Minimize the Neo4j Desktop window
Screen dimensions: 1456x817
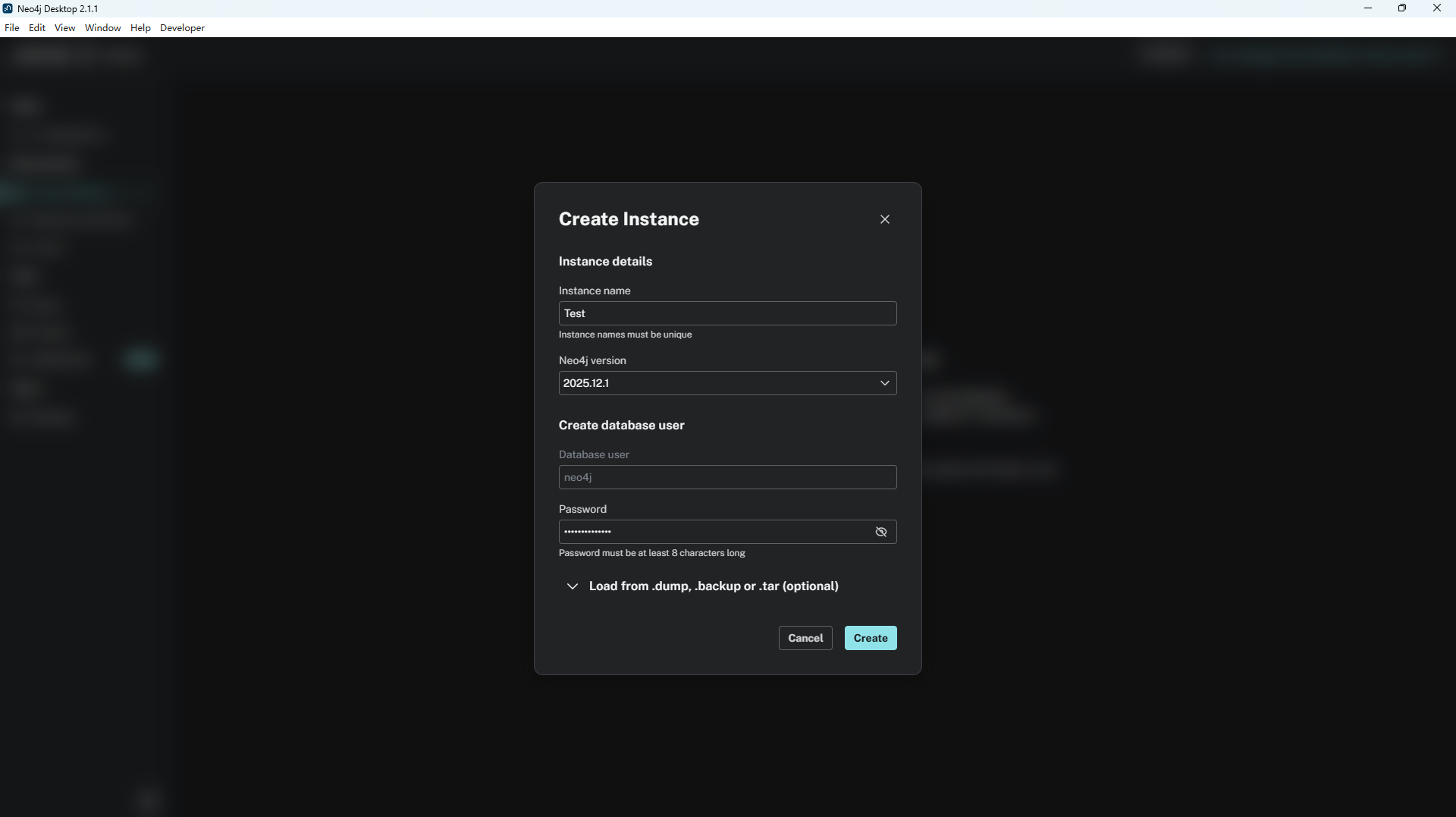click(x=1368, y=8)
